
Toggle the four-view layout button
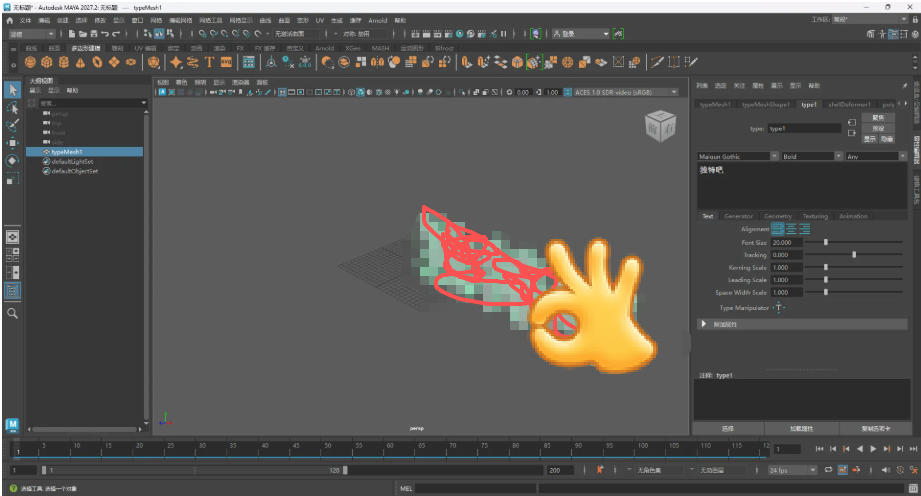(x=12, y=254)
